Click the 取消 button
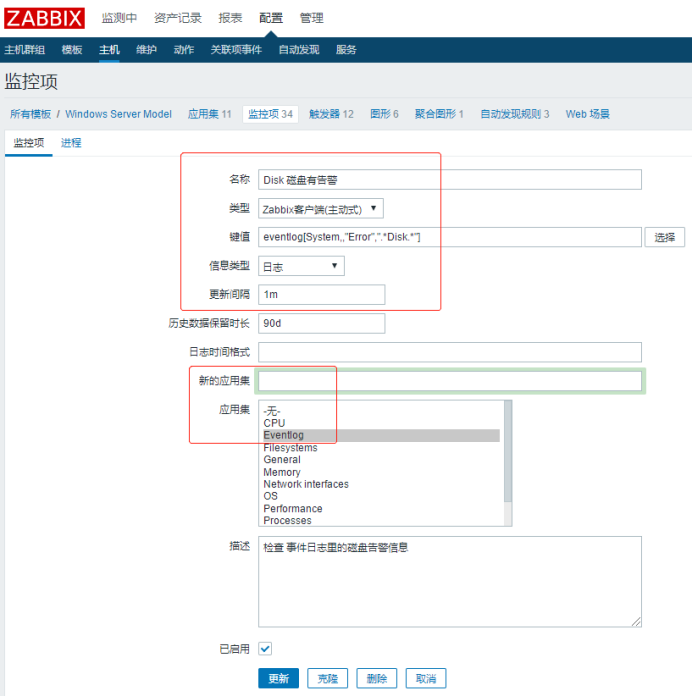The height and width of the screenshot is (697, 693). pos(426,678)
